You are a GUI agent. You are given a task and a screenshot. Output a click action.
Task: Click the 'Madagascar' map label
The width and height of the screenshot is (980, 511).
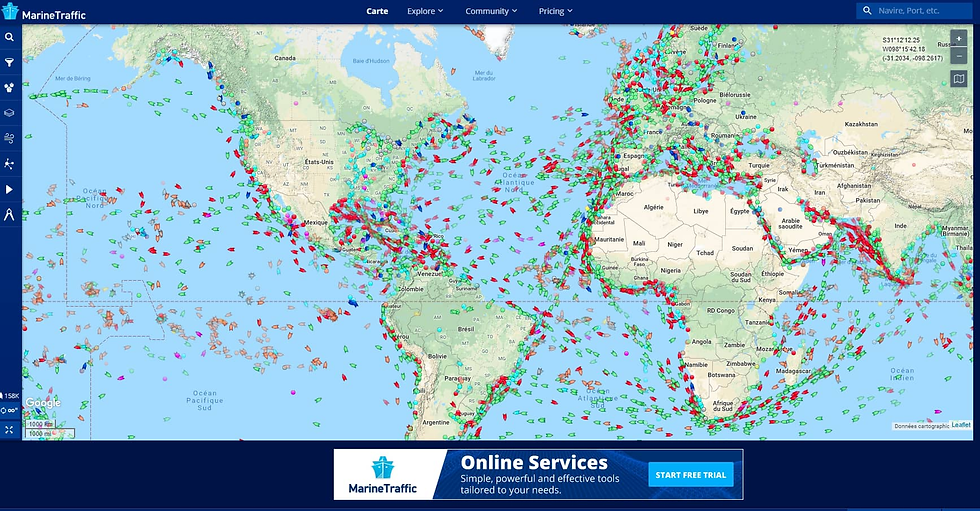pos(793,371)
